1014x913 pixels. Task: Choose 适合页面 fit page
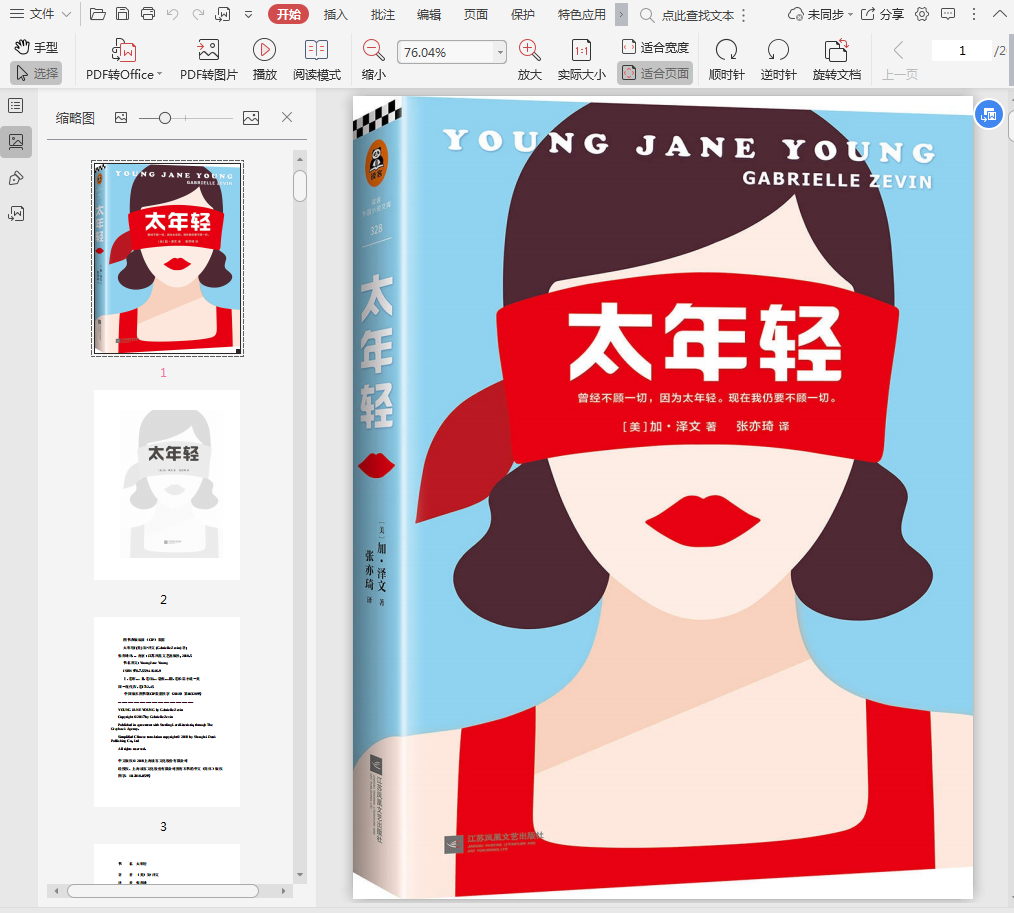[x=655, y=73]
